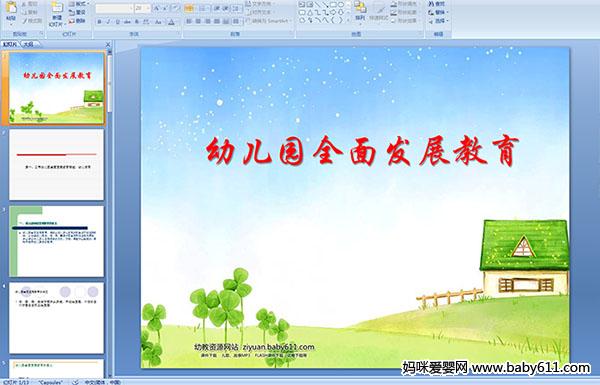Image resolution: width=600 pixels, height=385 pixels.
Task: Select the third slide thumbnail
Action: 57,241
